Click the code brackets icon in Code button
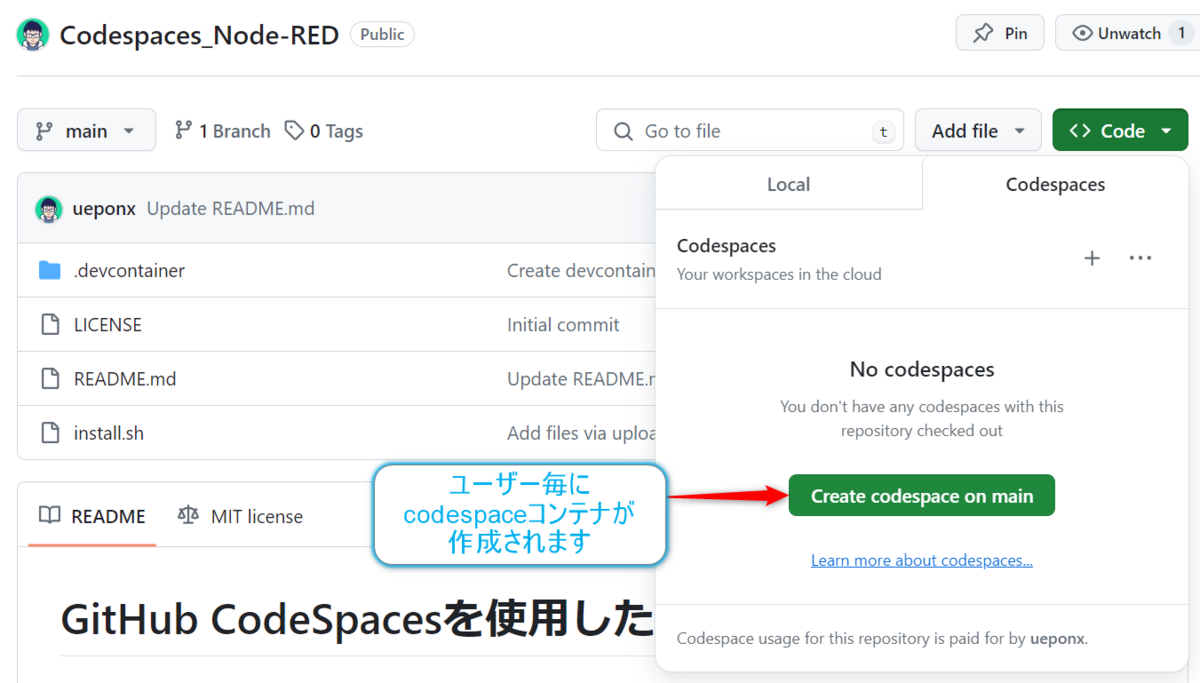 1080,131
